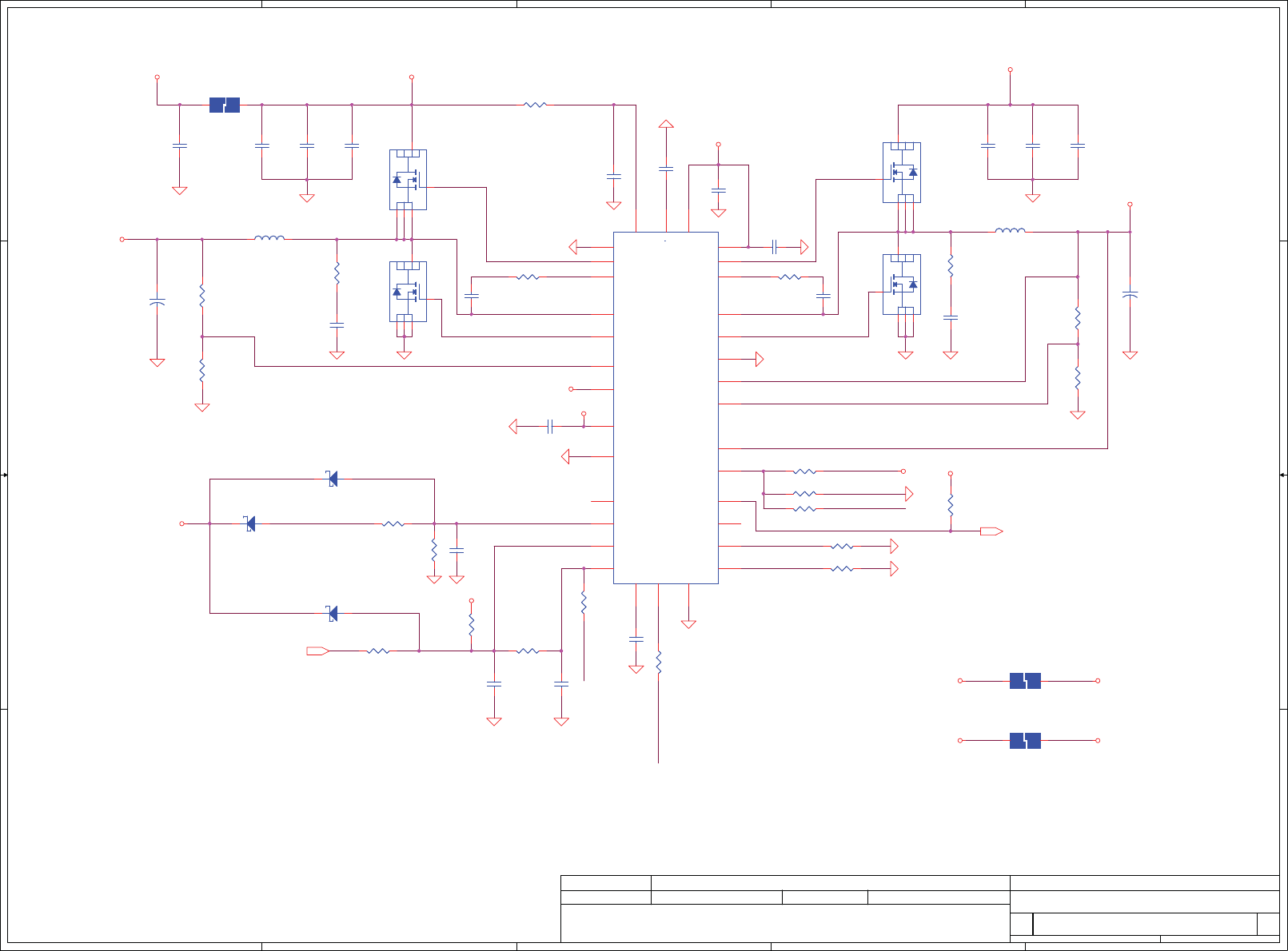Select the output arrow port left of the IC's top
Image resolution: width=1288 pixels, height=951 pixels.
(572, 247)
